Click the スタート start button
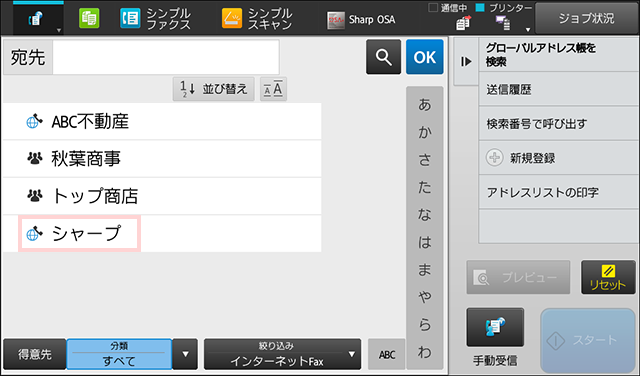The image size is (640, 376). [x=588, y=340]
